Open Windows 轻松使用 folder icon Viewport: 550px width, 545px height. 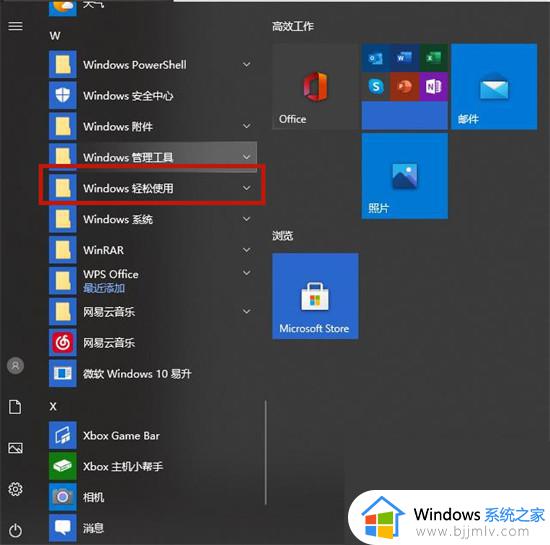click(63, 188)
